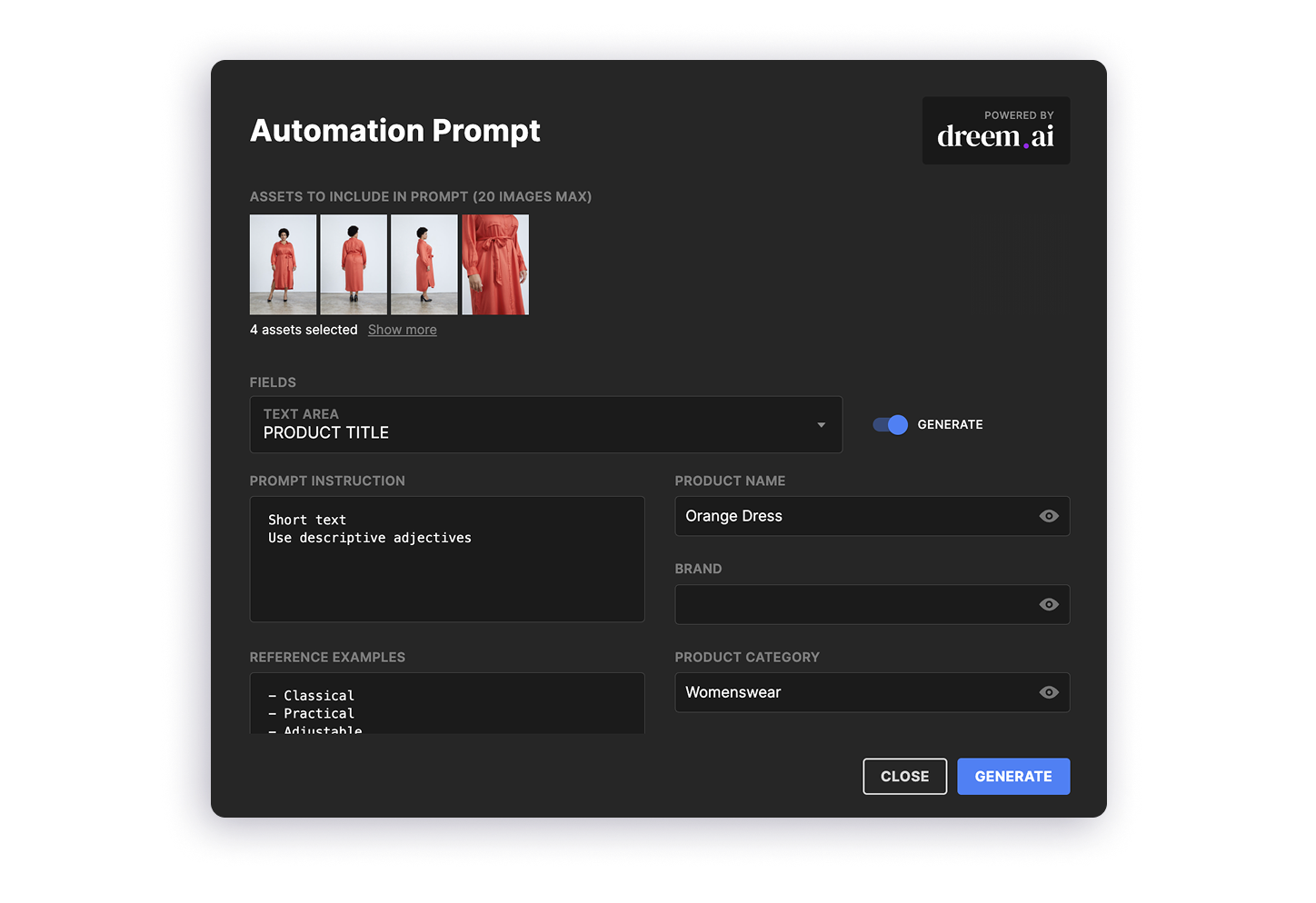
Task: Click the Product Category field with Womenswear
Action: pos(872,692)
